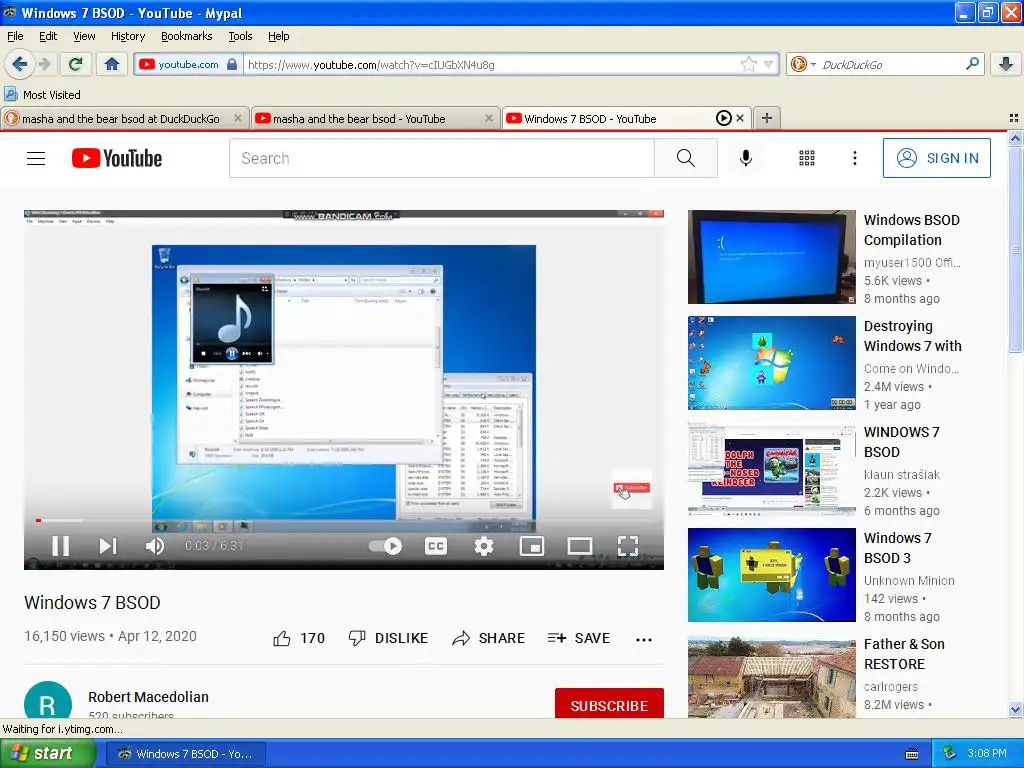
Task: Click the SAVE to playlist button
Action: coord(579,638)
